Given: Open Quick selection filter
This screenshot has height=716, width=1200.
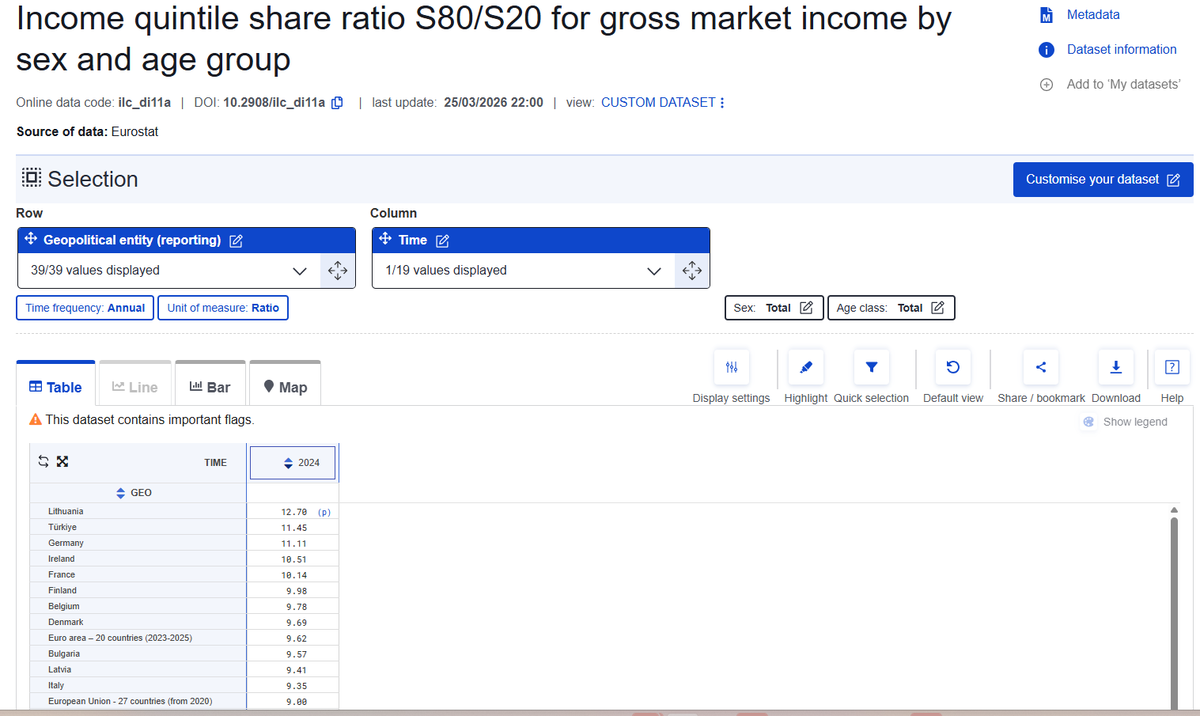Looking at the screenshot, I should tap(871, 368).
